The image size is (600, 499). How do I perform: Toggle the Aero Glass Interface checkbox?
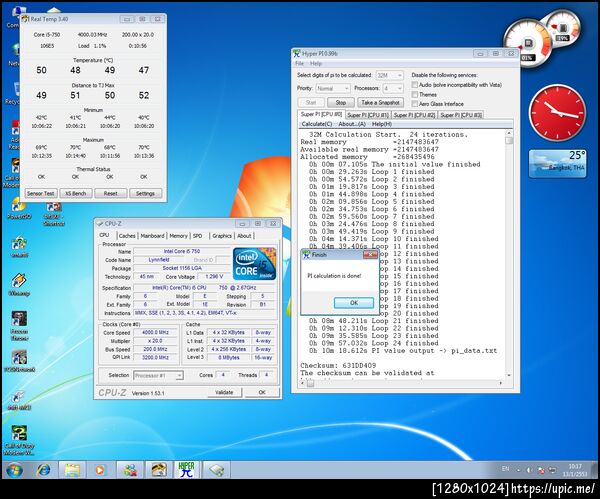pos(414,104)
